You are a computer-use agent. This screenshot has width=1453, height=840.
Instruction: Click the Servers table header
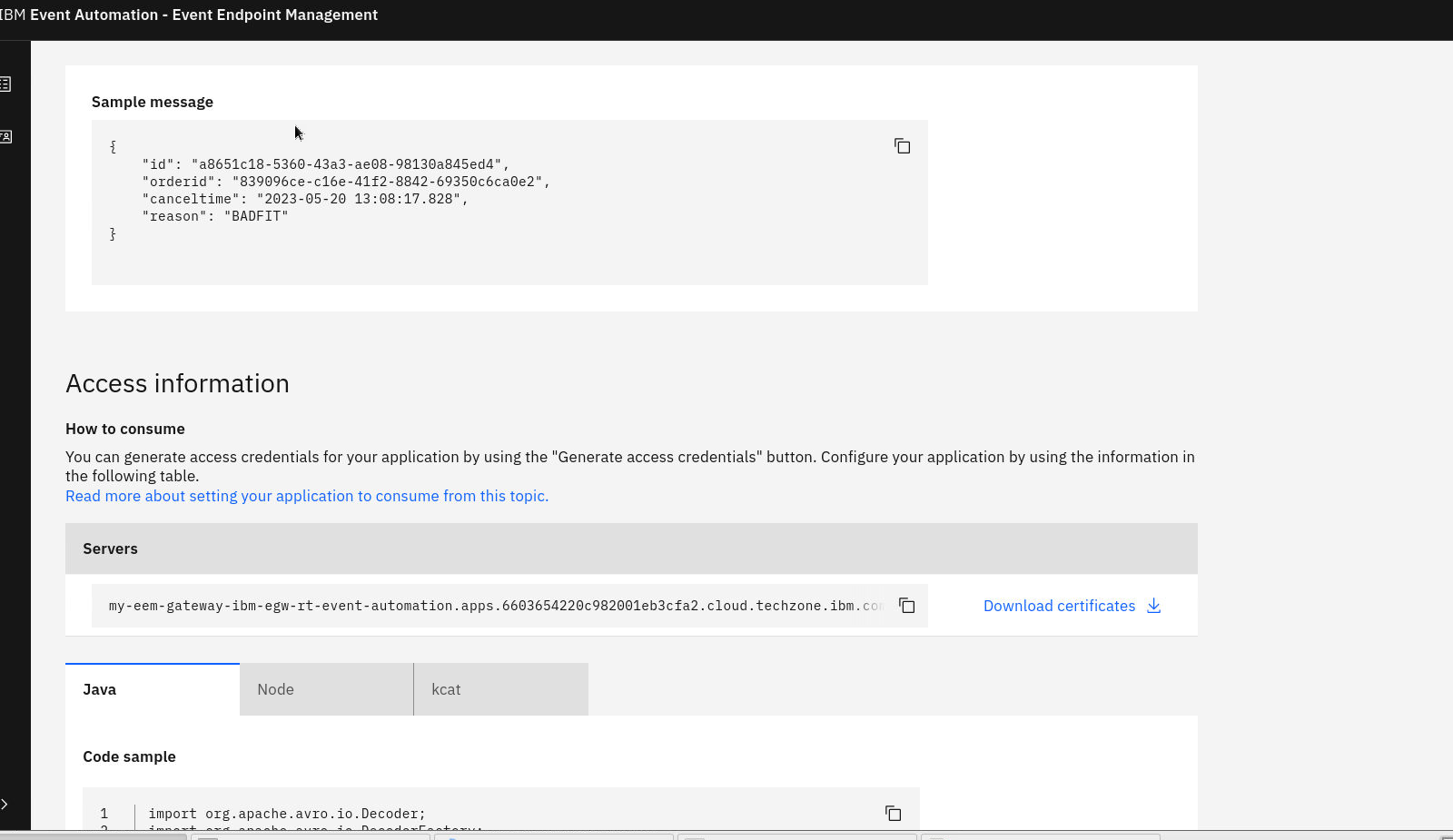(630, 548)
